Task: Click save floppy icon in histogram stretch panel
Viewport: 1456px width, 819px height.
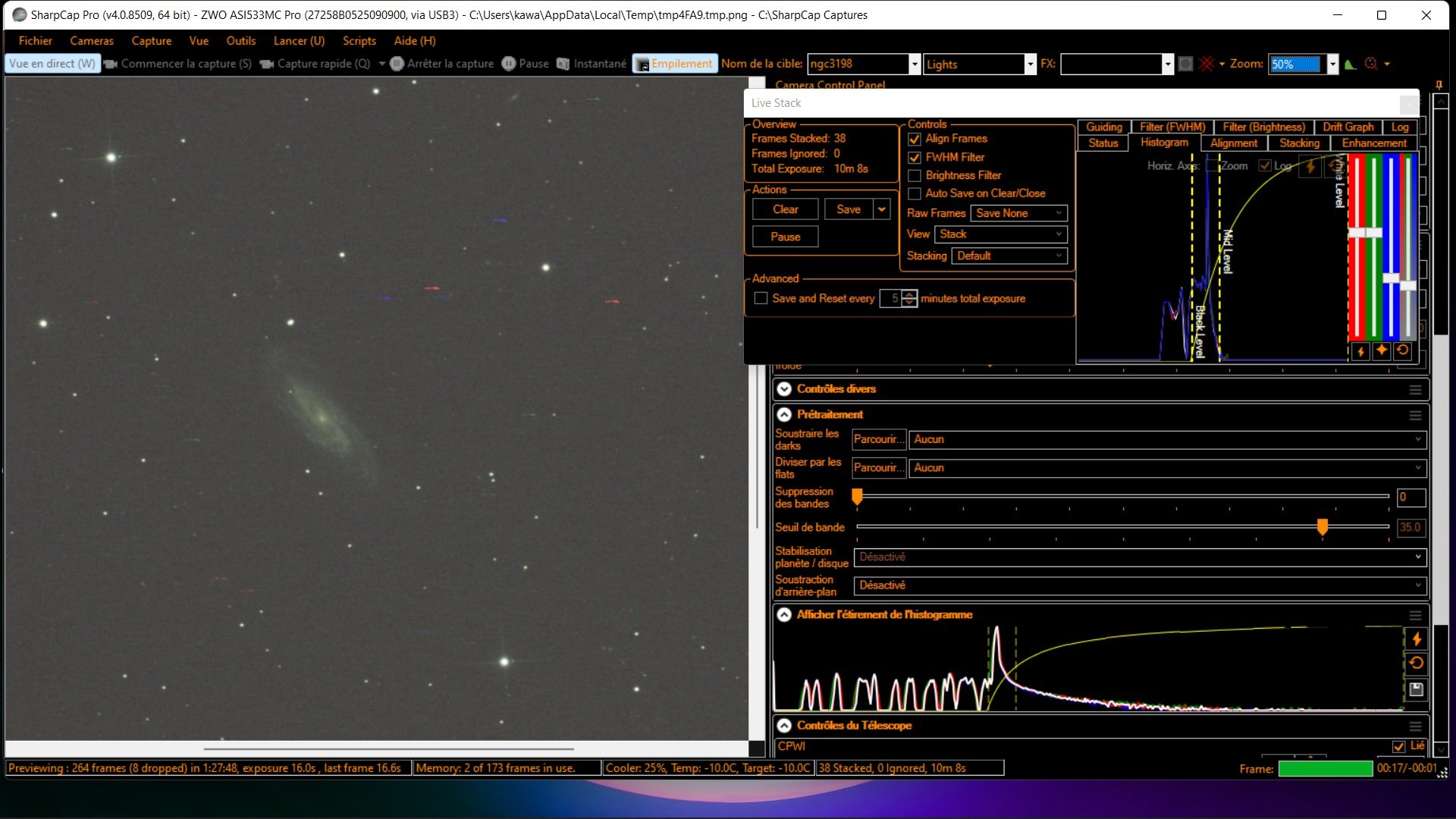Action: (x=1416, y=689)
